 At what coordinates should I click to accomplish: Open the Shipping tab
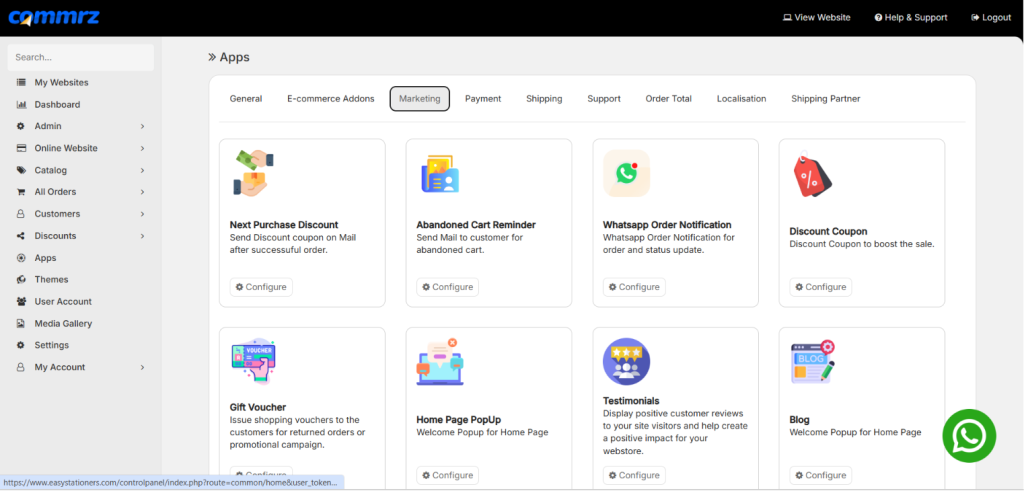544,99
